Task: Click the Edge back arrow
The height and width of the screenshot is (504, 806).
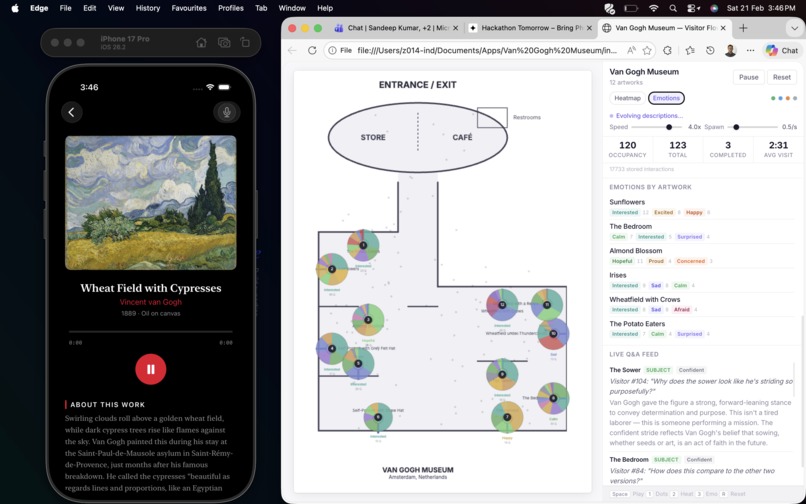Action: point(292,50)
